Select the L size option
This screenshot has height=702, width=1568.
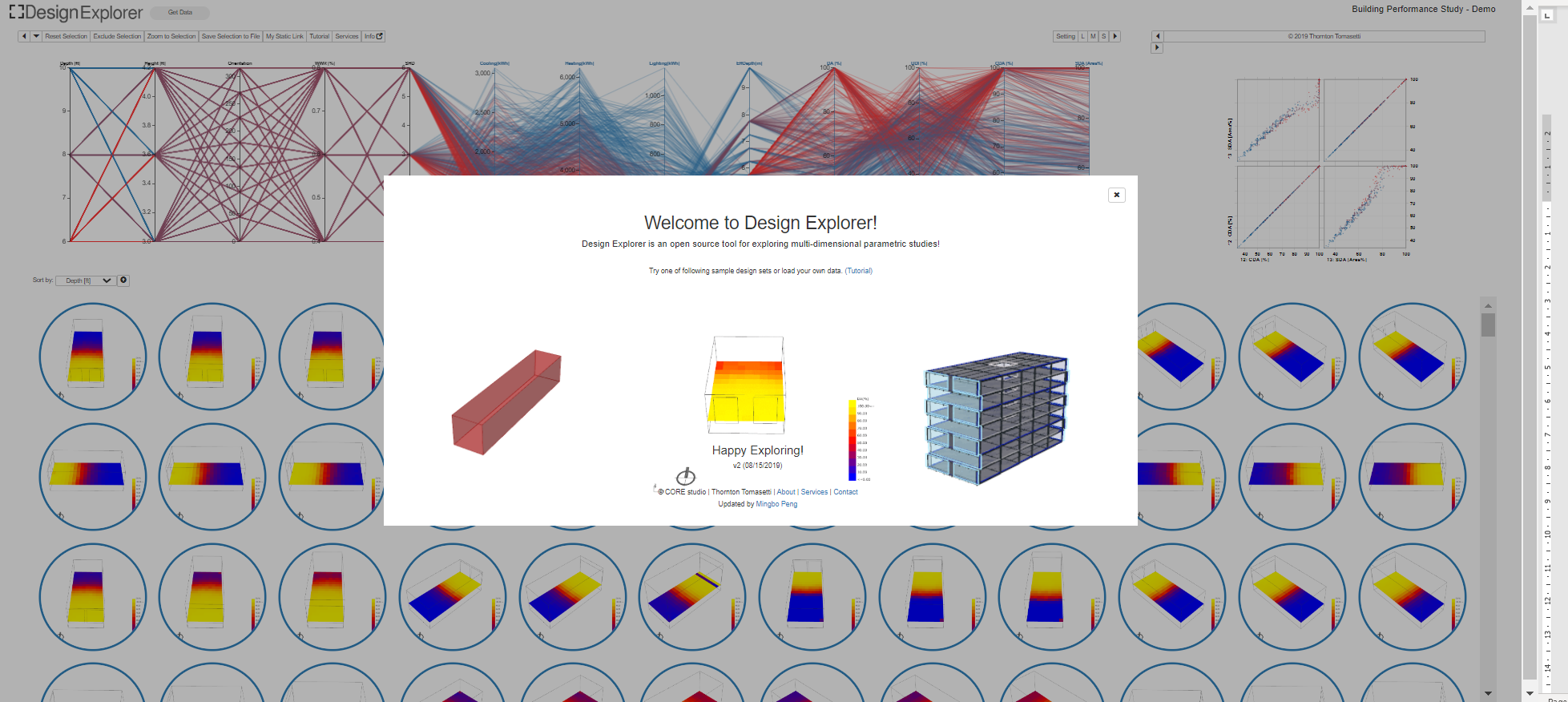coord(1082,36)
